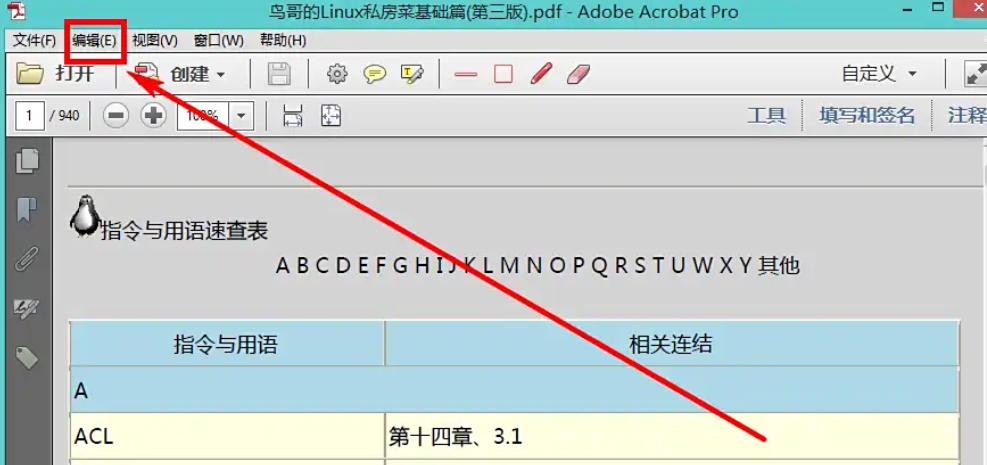Screen dimensions: 987x465
Task: Click the fit width scrolling icon
Action: [293, 116]
